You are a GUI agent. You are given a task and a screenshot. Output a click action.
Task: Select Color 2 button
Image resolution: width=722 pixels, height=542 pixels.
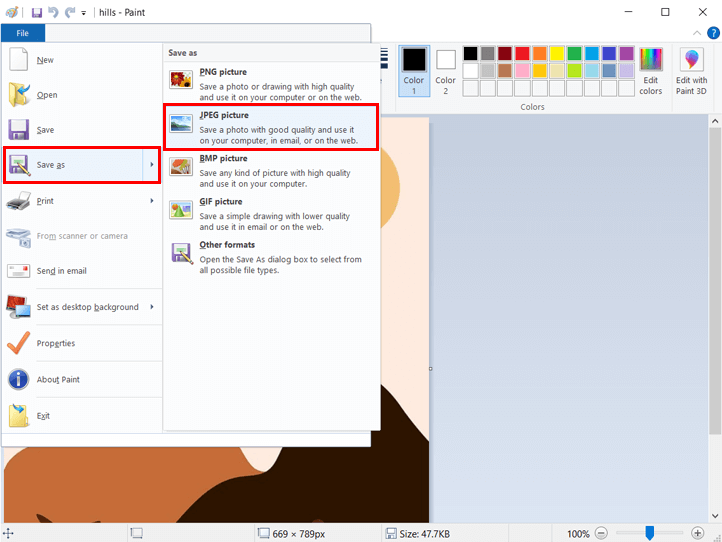point(446,71)
